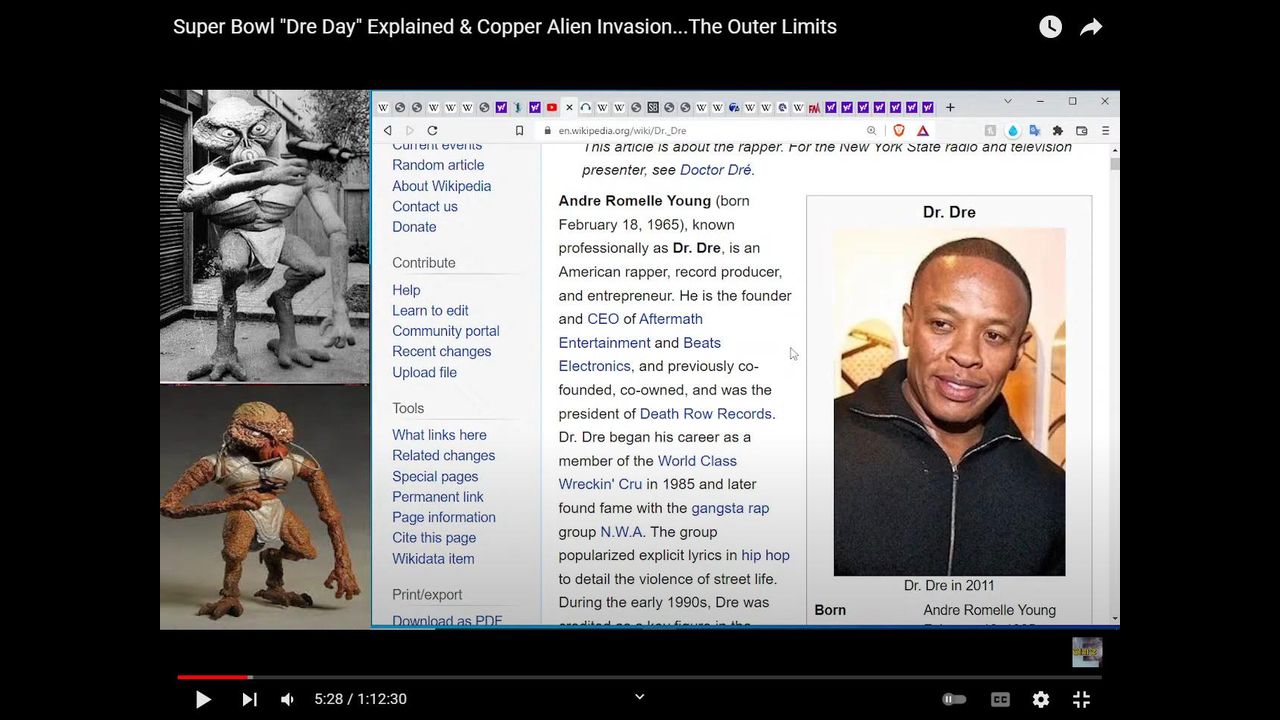The image size is (1280, 720).
Task: Click the browser back arrow
Action: tap(387, 130)
